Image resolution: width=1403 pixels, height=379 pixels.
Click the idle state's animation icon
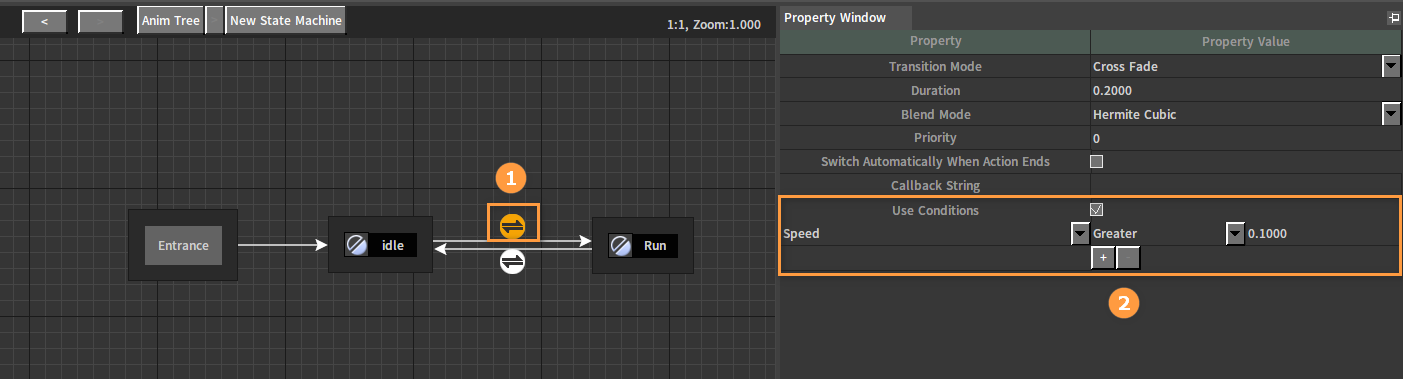[355, 245]
